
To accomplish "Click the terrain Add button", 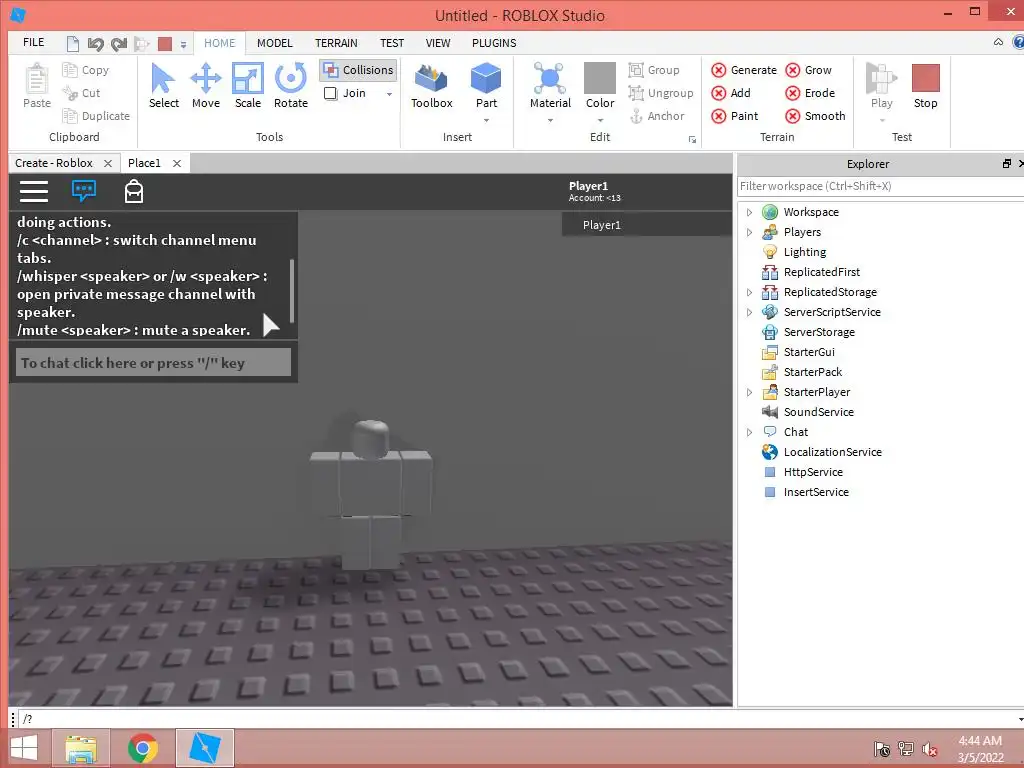I will (x=731, y=93).
